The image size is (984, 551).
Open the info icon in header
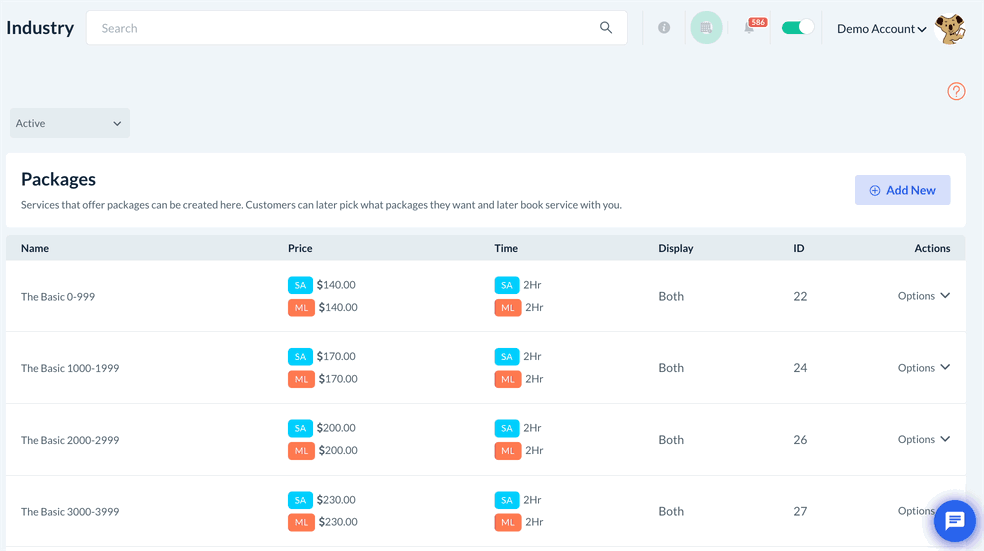click(x=664, y=28)
